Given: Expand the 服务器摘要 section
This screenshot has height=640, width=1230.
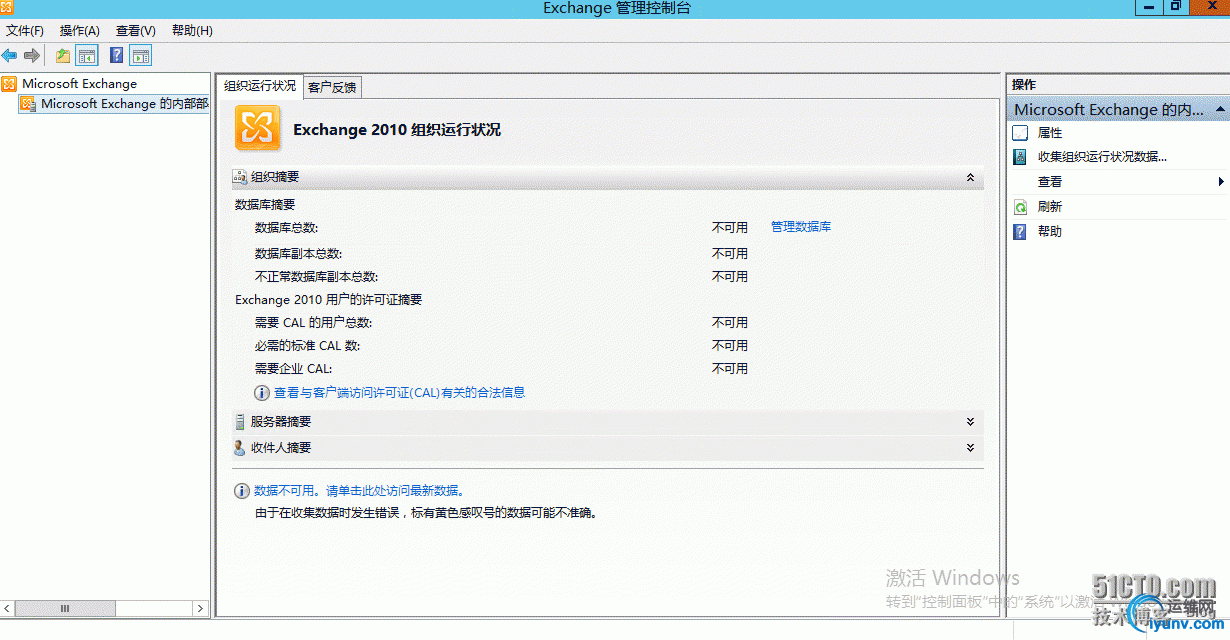Looking at the screenshot, I should (x=969, y=421).
